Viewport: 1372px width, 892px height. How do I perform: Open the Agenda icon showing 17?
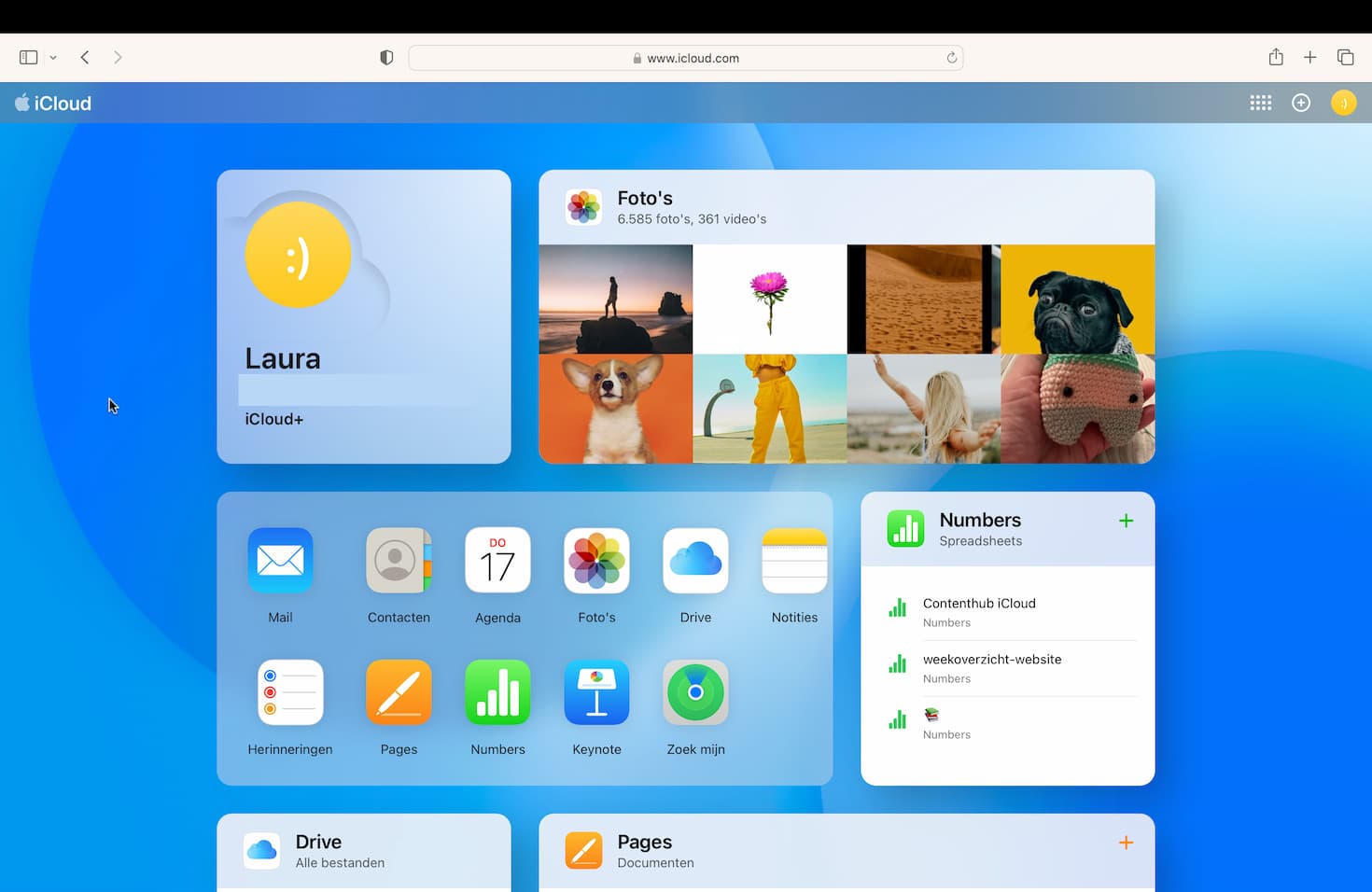497,560
